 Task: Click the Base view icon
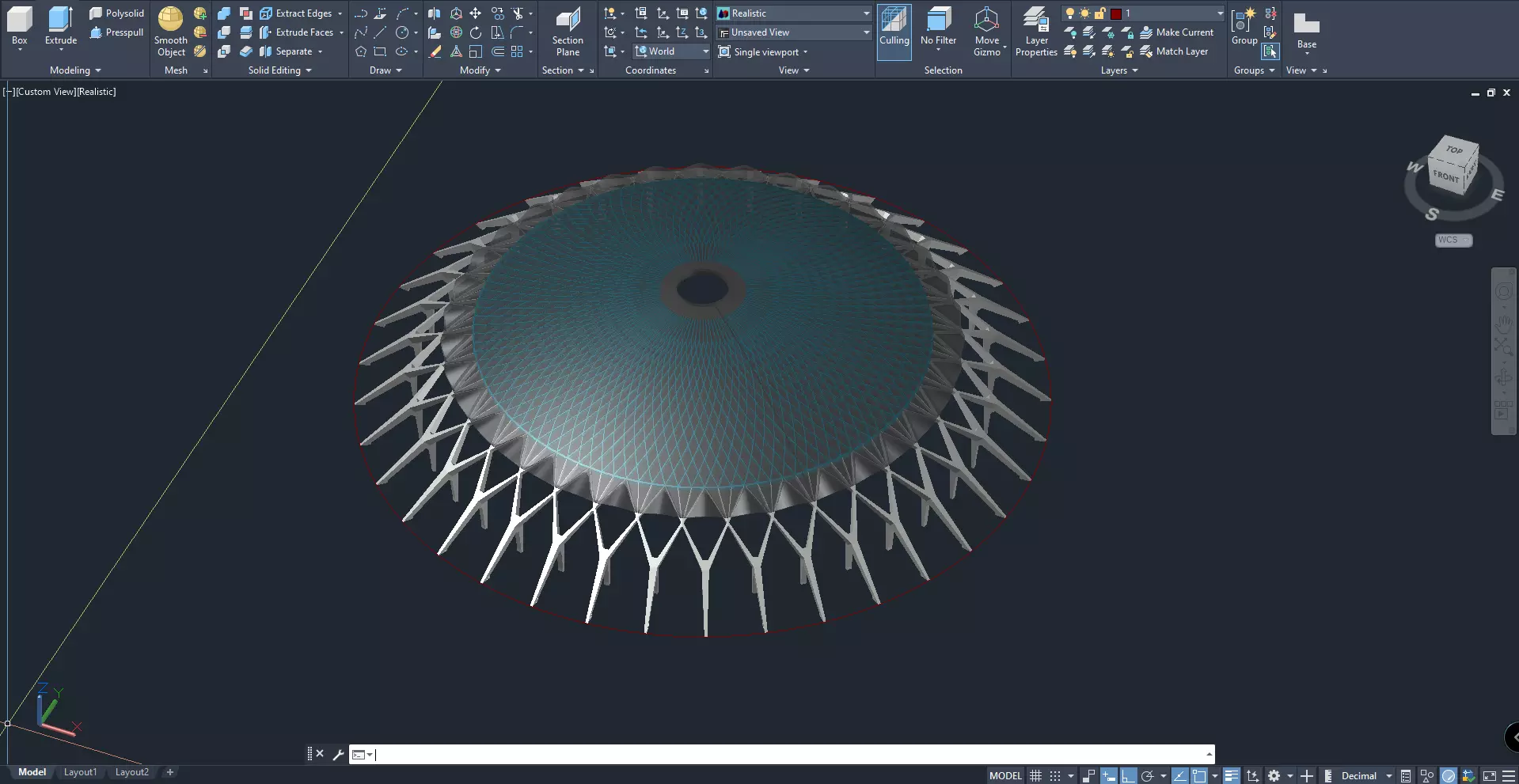[1307, 29]
